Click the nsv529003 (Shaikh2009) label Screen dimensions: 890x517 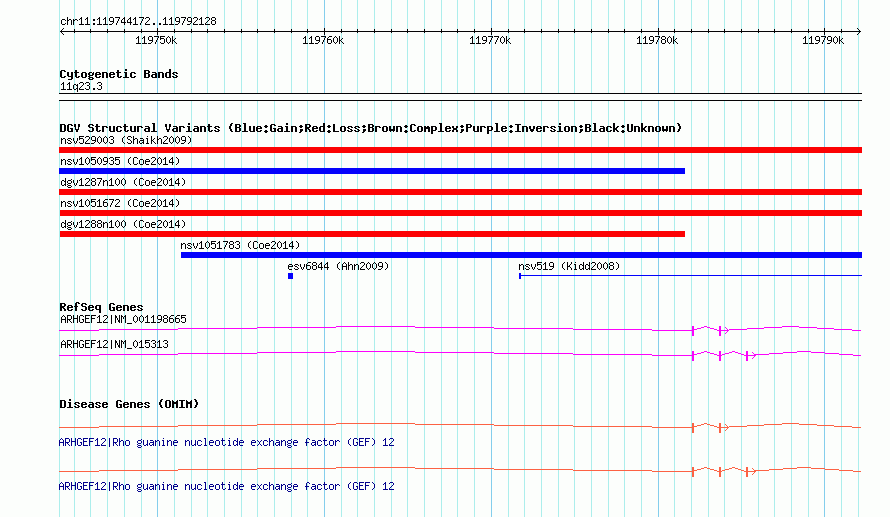coord(126,140)
